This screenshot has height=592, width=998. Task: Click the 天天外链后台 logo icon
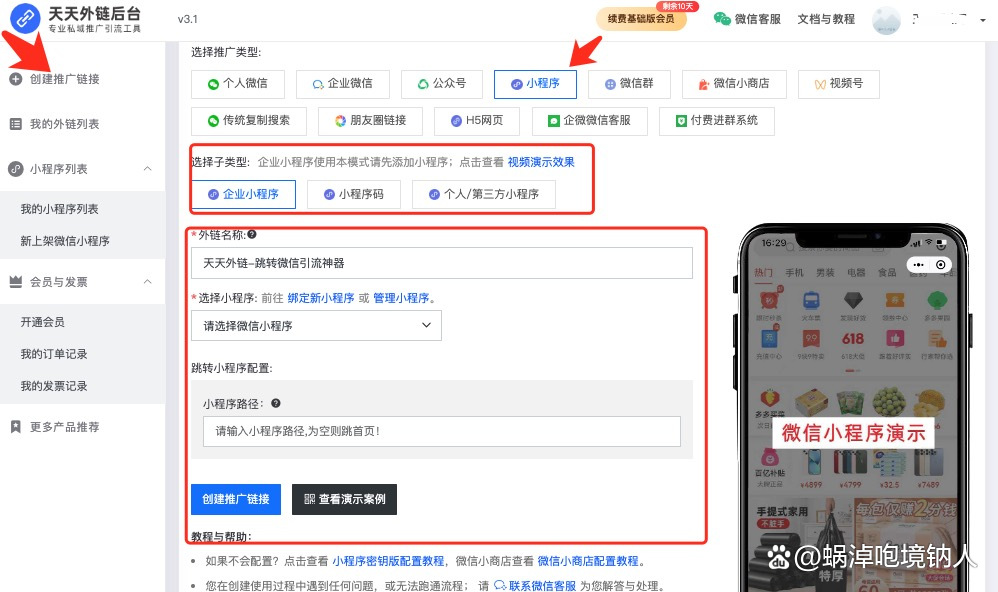pos(25,18)
